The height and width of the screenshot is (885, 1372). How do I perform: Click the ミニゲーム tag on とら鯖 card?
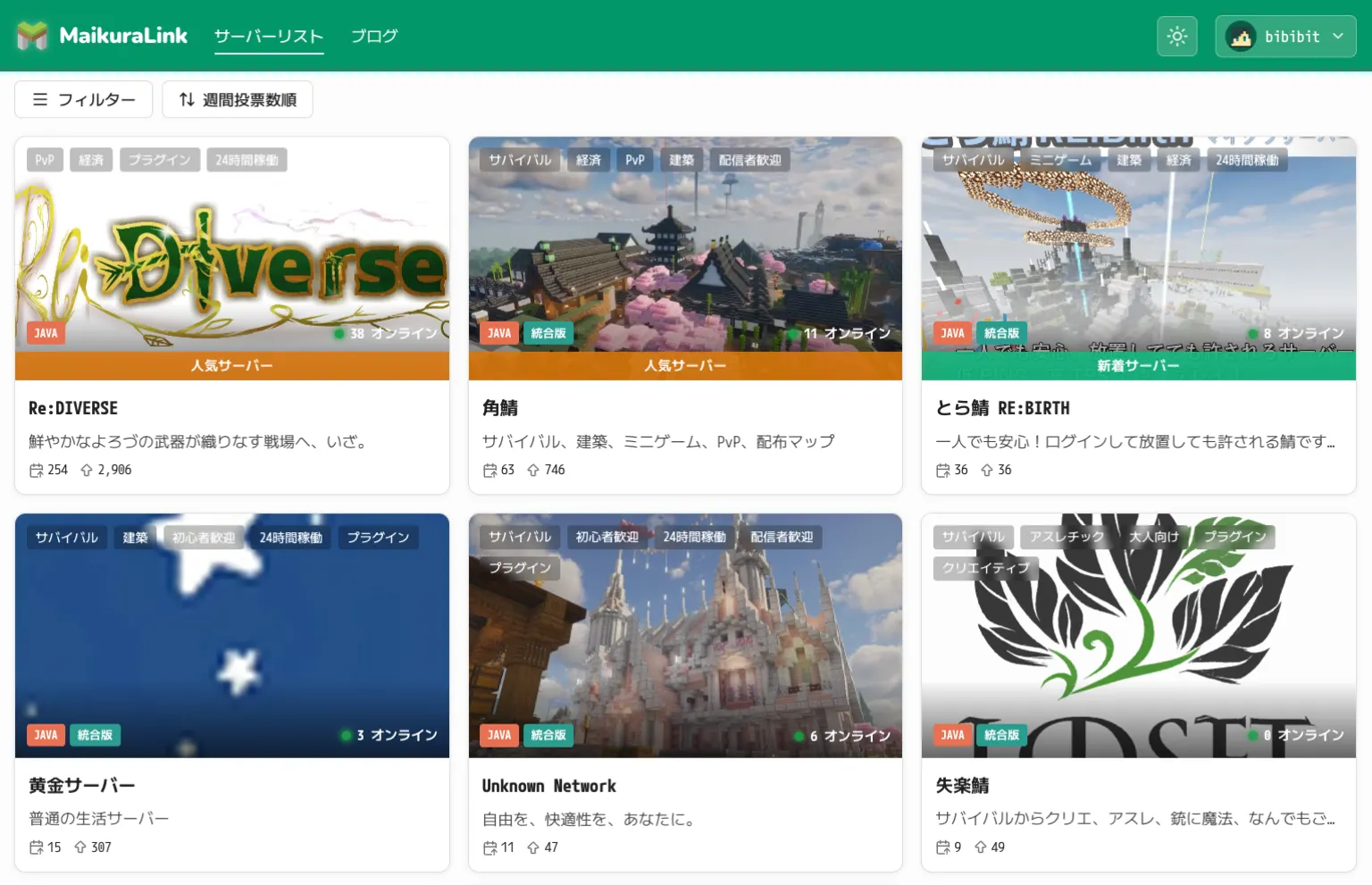click(1060, 160)
